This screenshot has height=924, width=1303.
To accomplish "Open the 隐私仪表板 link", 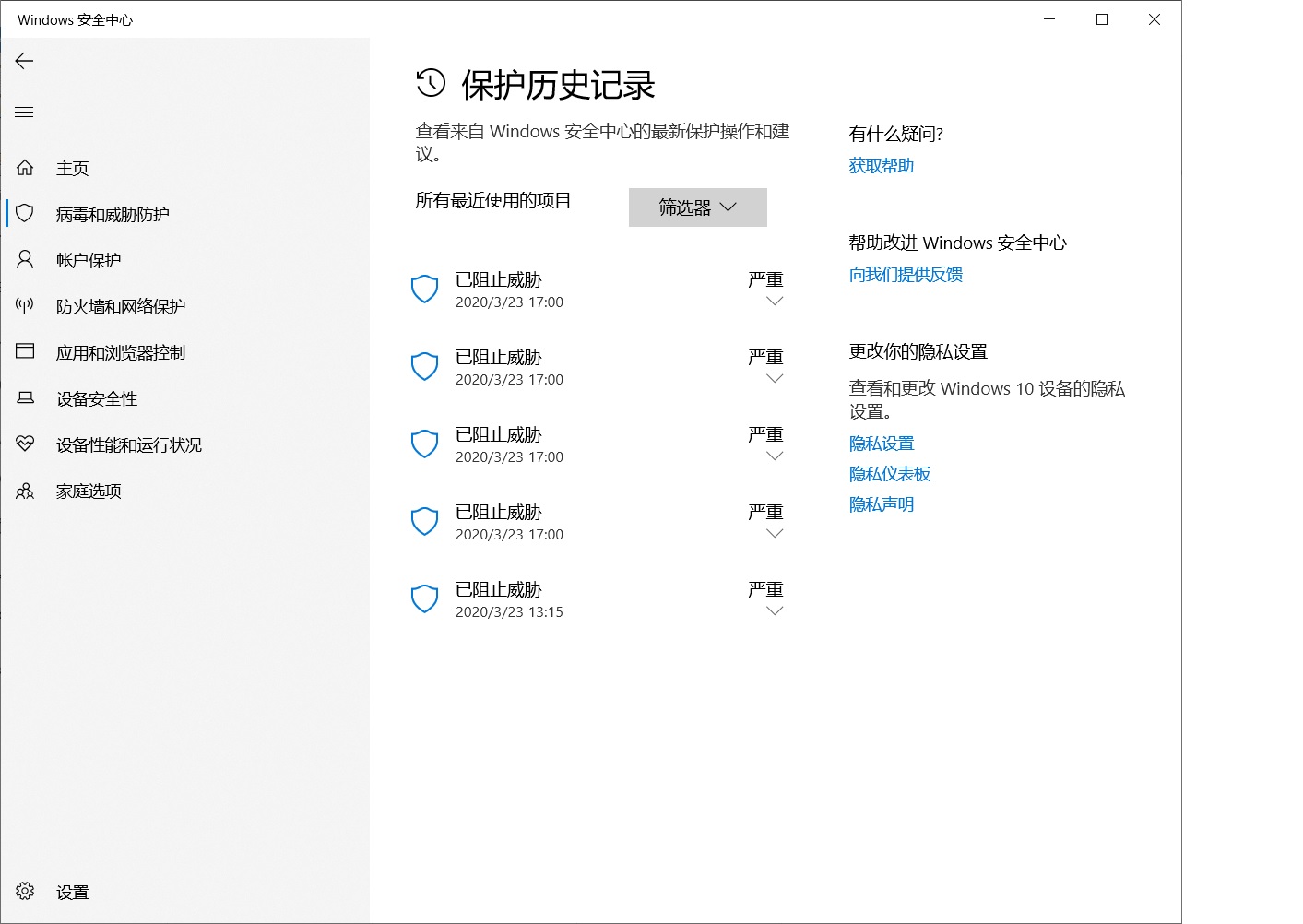I will coord(890,474).
